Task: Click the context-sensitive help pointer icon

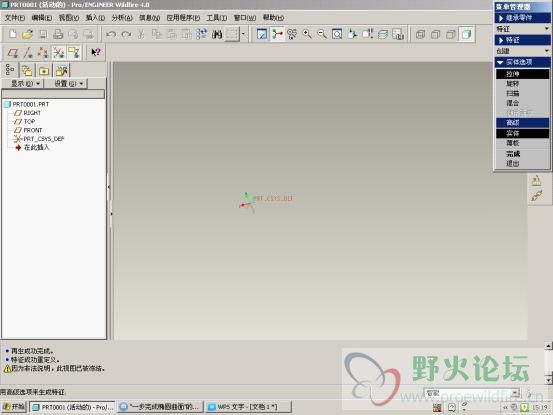Action: pyautogui.click(x=96, y=53)
